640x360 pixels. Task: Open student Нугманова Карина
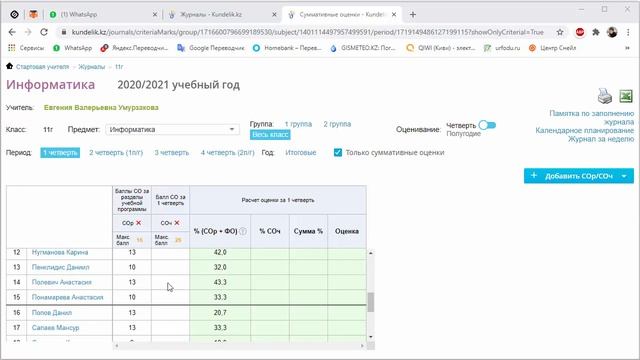(60, 252)
